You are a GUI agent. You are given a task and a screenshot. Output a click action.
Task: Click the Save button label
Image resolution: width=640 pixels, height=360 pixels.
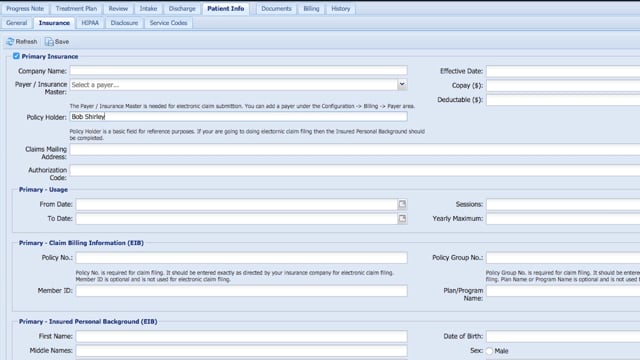(x=62, y=42)
